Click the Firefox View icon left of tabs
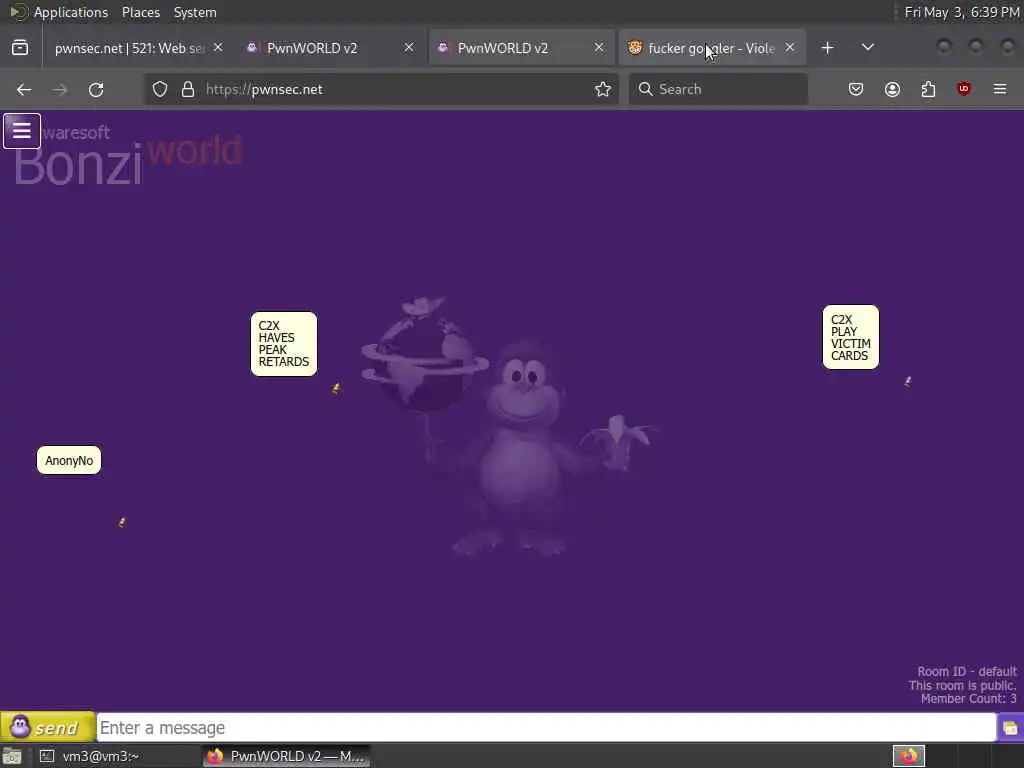 point(20,48)
